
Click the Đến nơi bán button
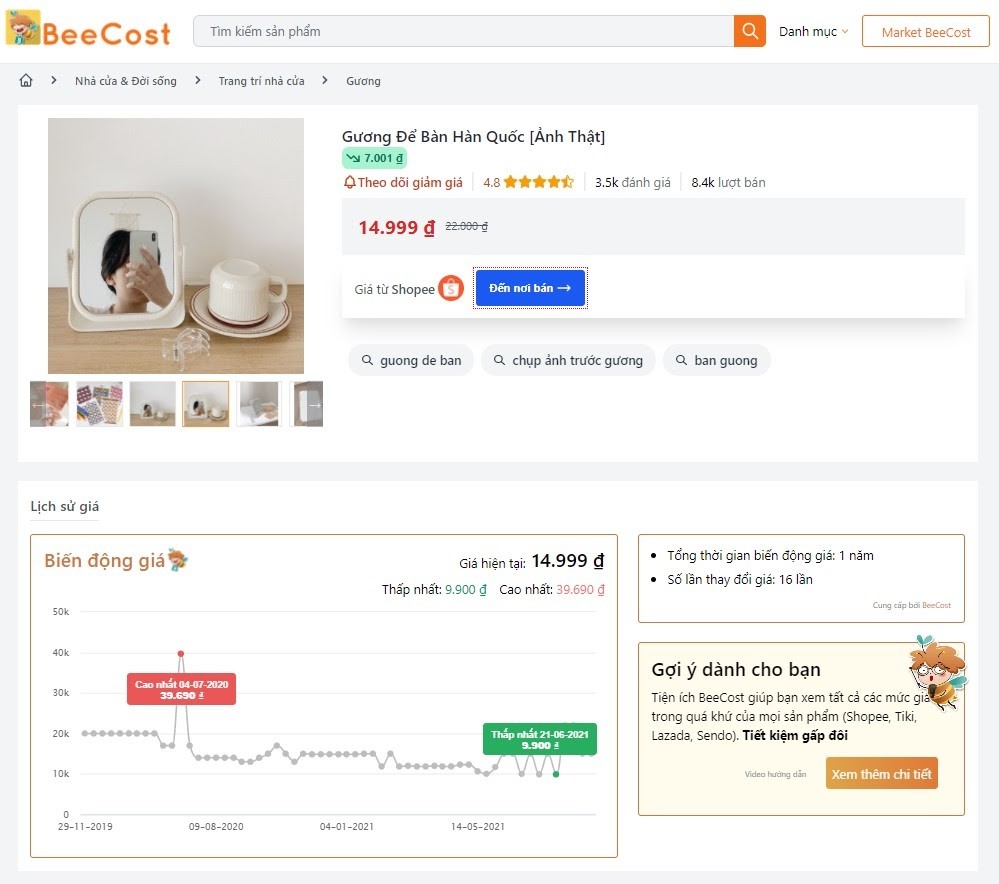[530, 288]
